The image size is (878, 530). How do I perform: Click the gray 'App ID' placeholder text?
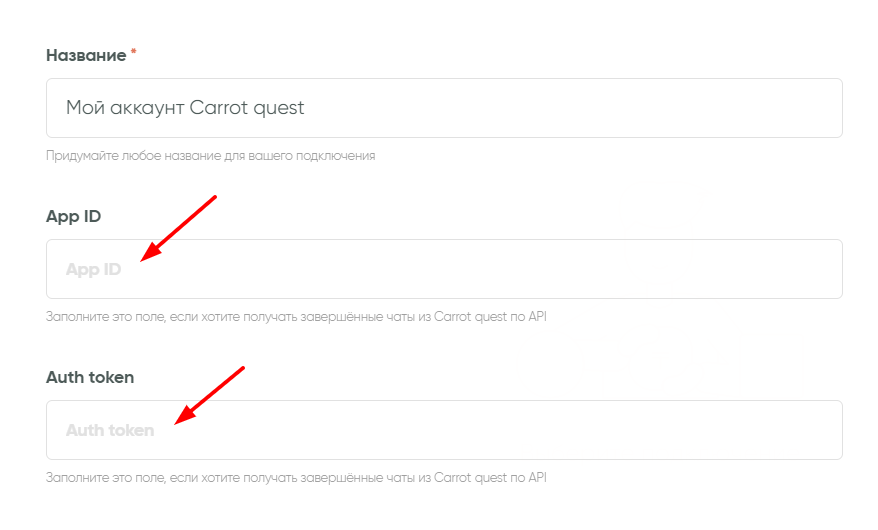point(93,269)
